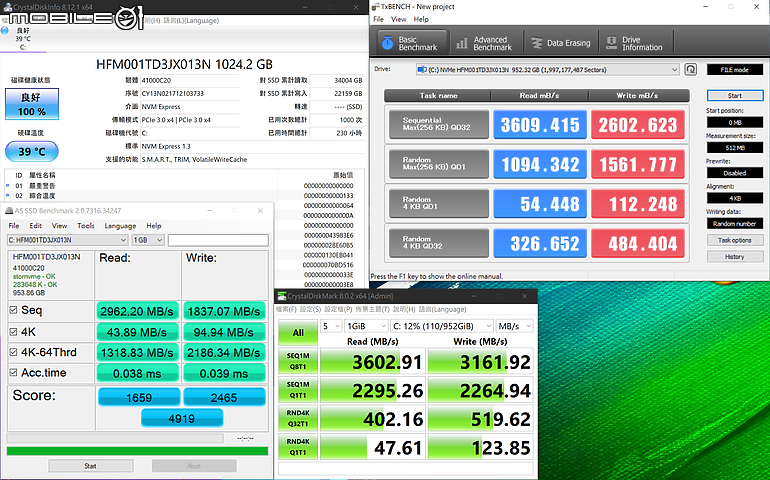This screenshot has width=770, height=480.
Task: Open TxBENCH View menu
Action: pos(398,19)
